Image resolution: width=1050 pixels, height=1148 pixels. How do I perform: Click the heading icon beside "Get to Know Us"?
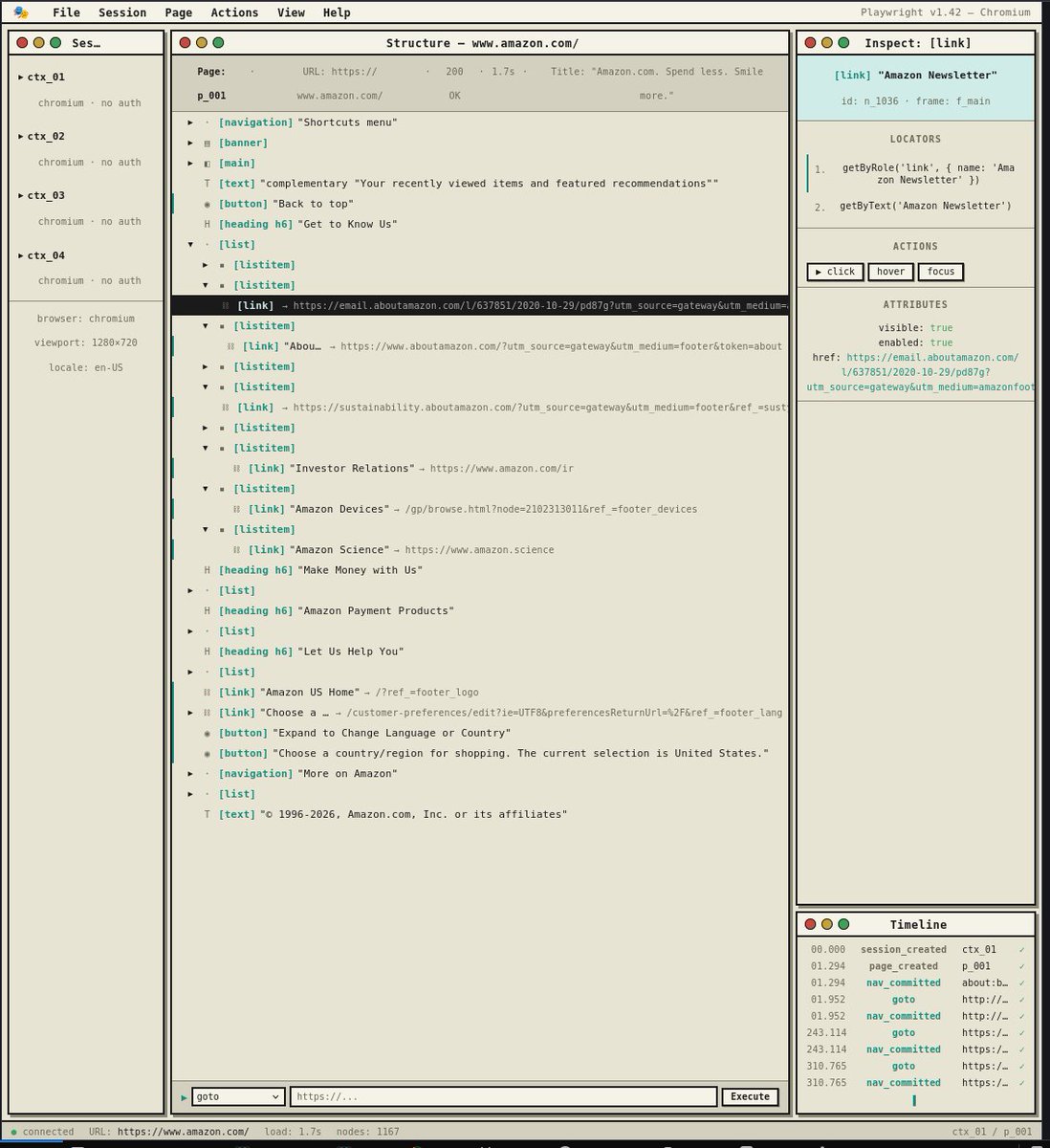coord(207,224)
